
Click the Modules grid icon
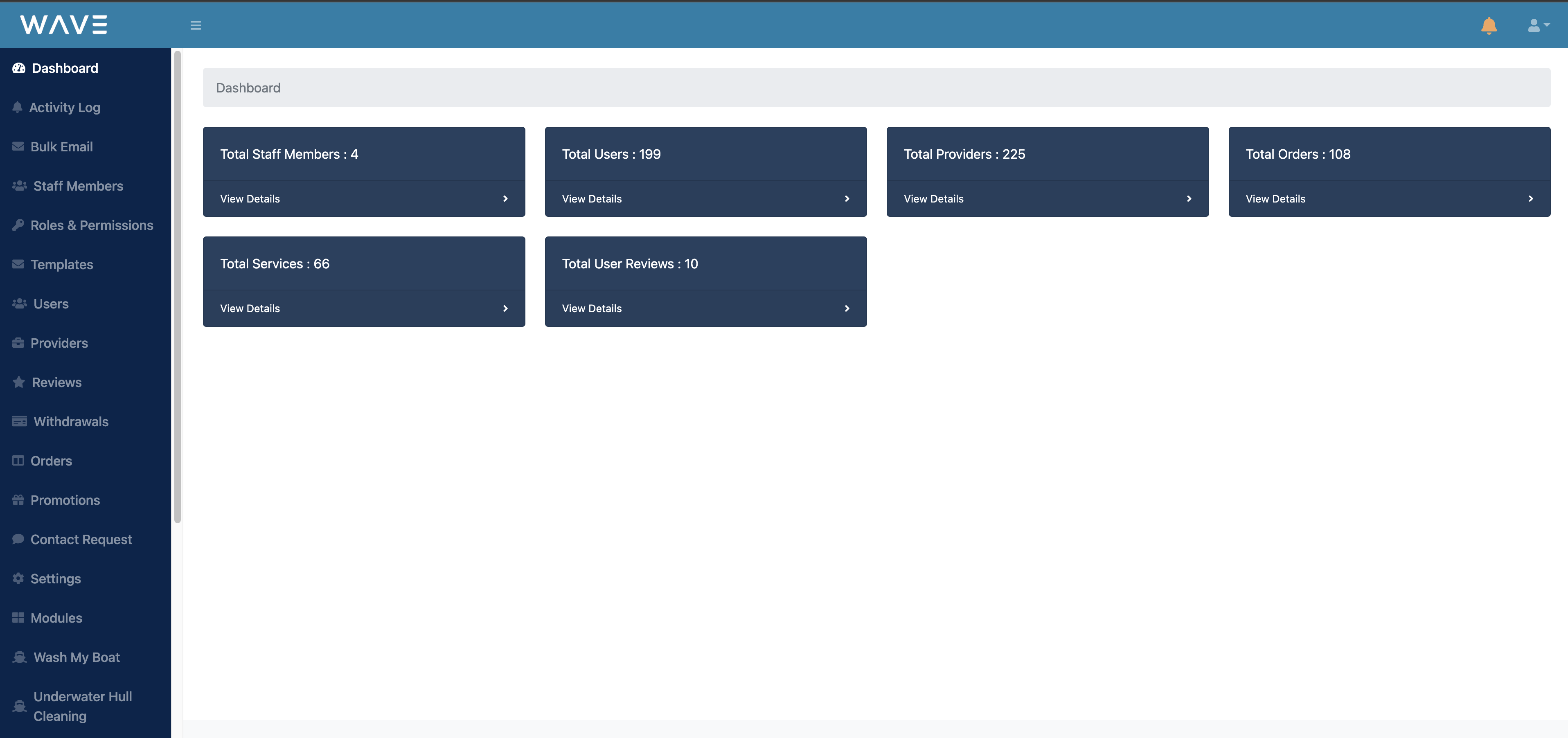tap(18, 618)
